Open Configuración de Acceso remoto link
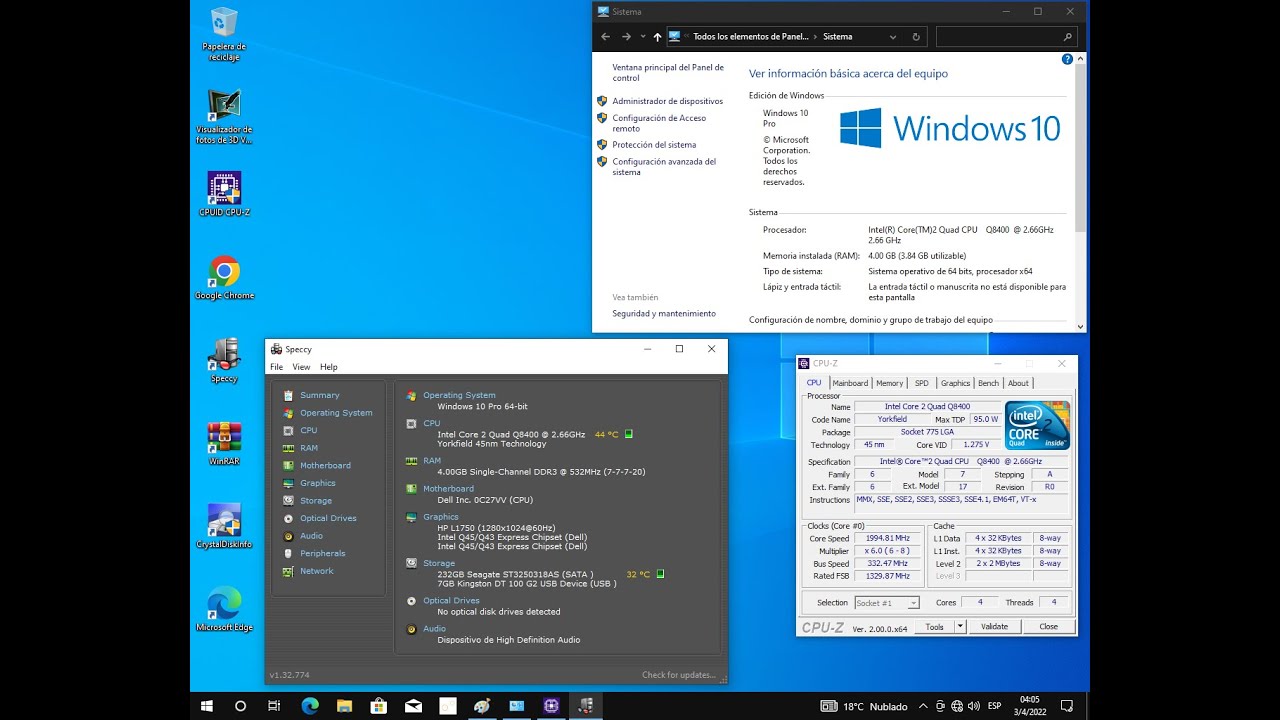The image size is (1280, 720). coord(659,123)
